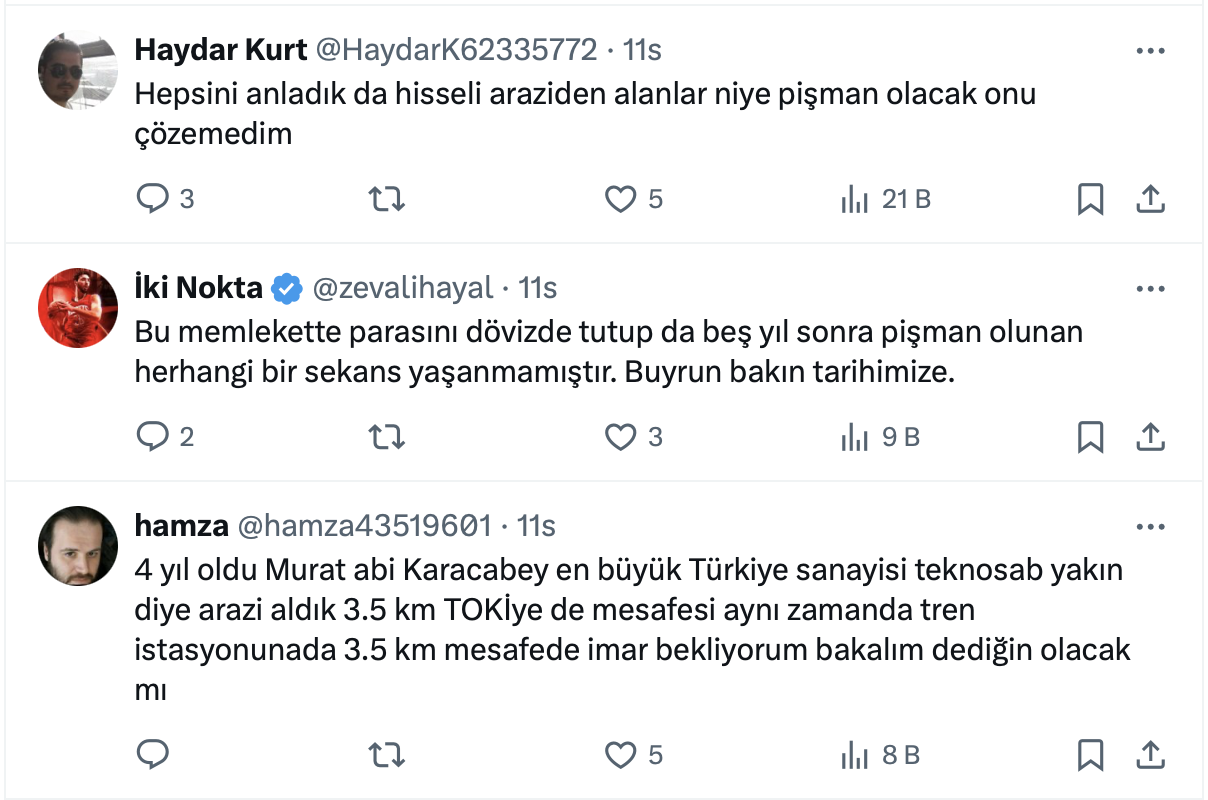The image size is (1208, 800).
Task: Click hamza's profile avatar
Action: coord(79,548)
